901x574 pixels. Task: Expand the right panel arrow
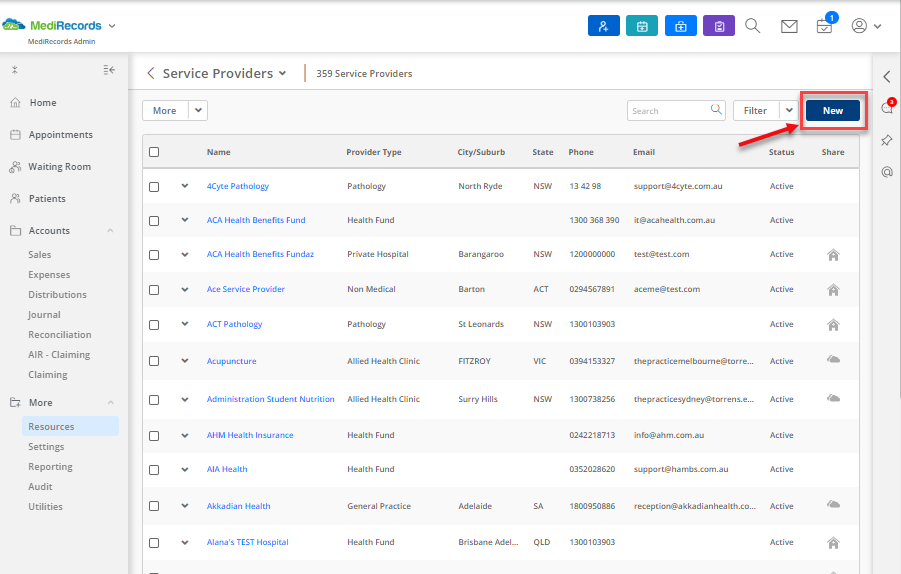pos(887,76)
